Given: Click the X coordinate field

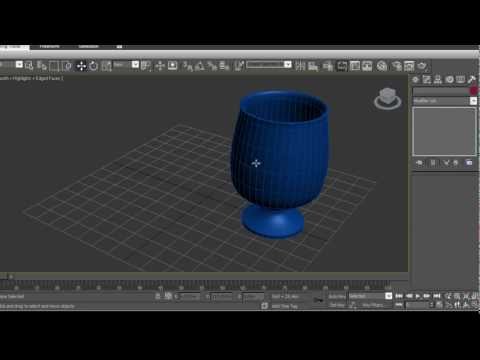Looking at the screenshot, I should 190,296.
